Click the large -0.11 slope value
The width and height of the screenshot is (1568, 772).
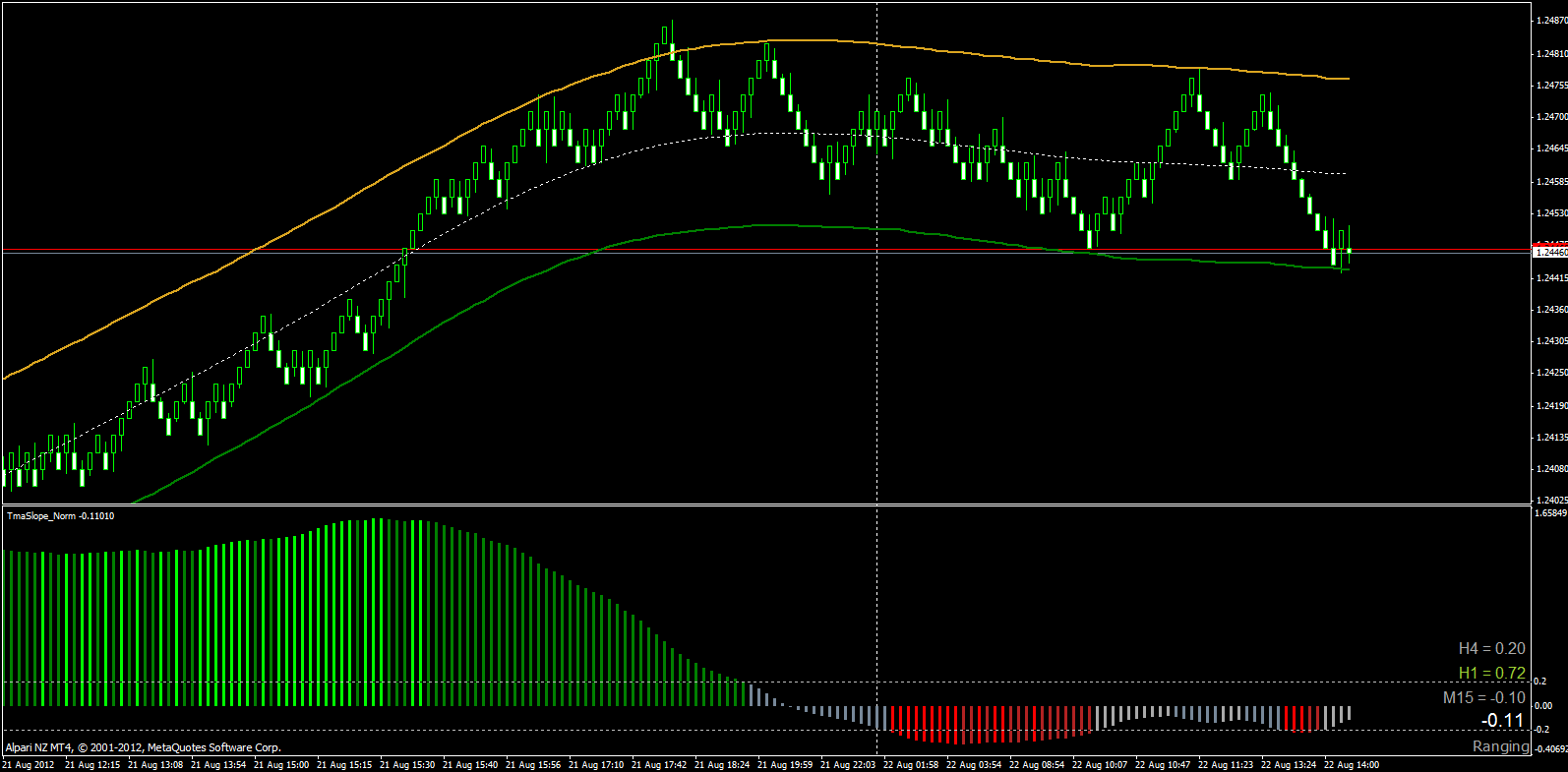pyautogui.click(x=1502, y=721)
